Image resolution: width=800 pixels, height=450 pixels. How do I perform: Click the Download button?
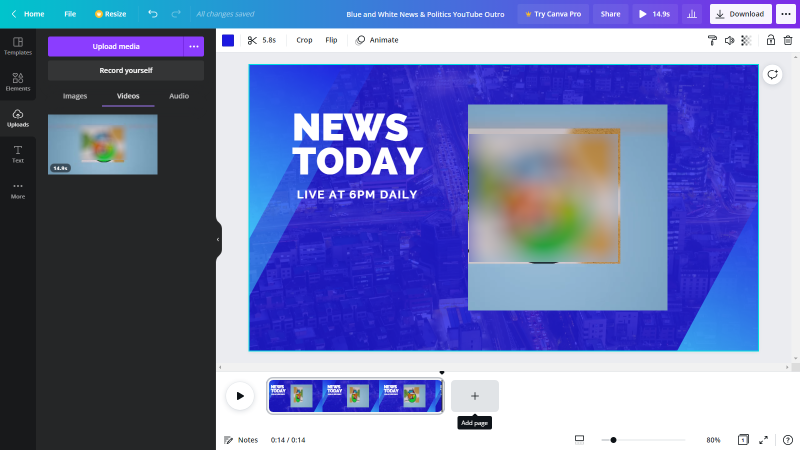point(740,14)
